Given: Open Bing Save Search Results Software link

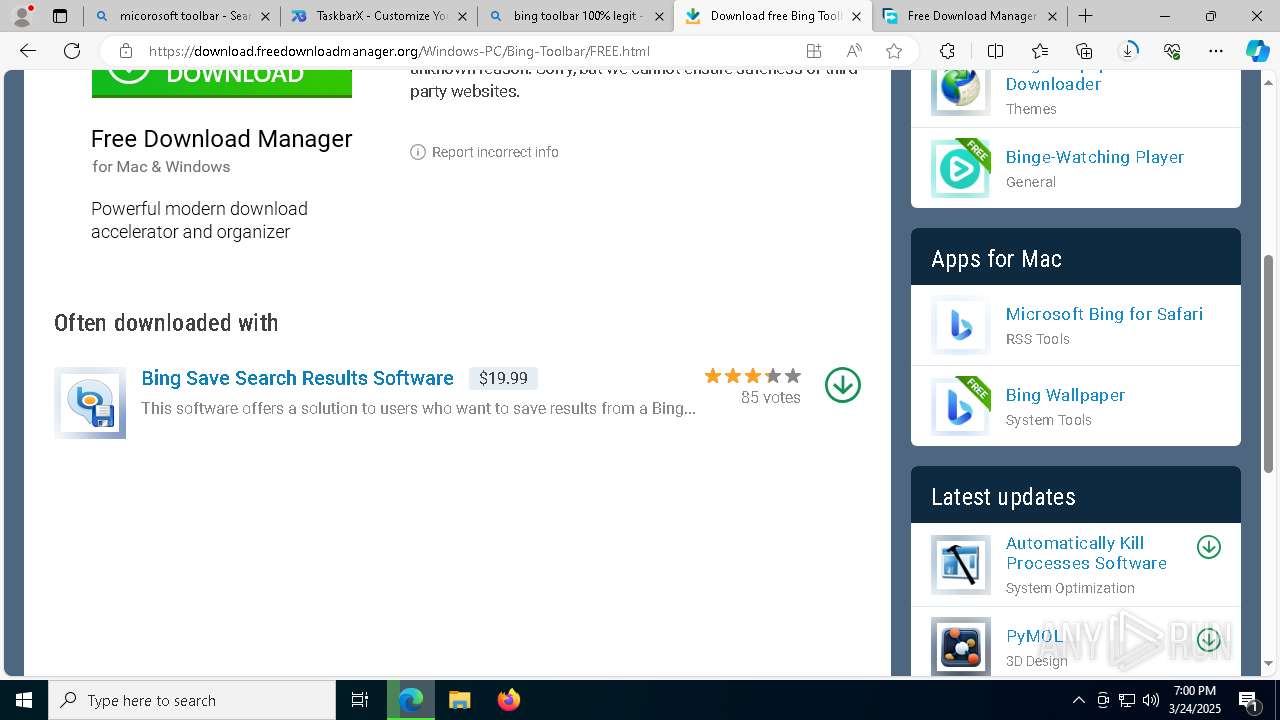Looking at the screenshot, I should coord(297,378).
